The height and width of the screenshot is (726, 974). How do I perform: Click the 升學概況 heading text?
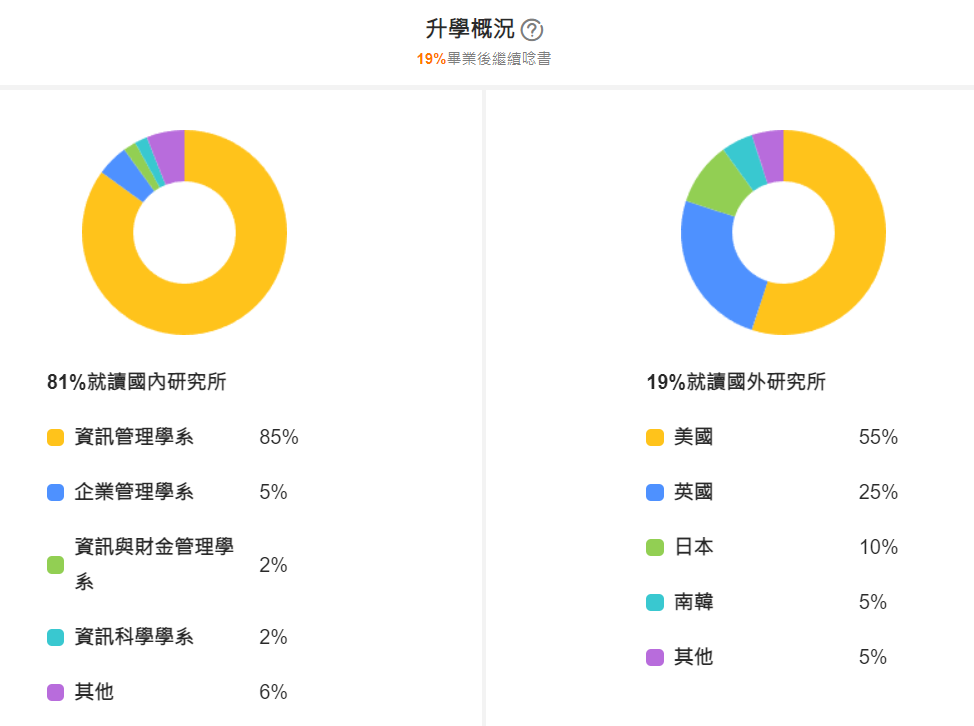pos(470,30)
